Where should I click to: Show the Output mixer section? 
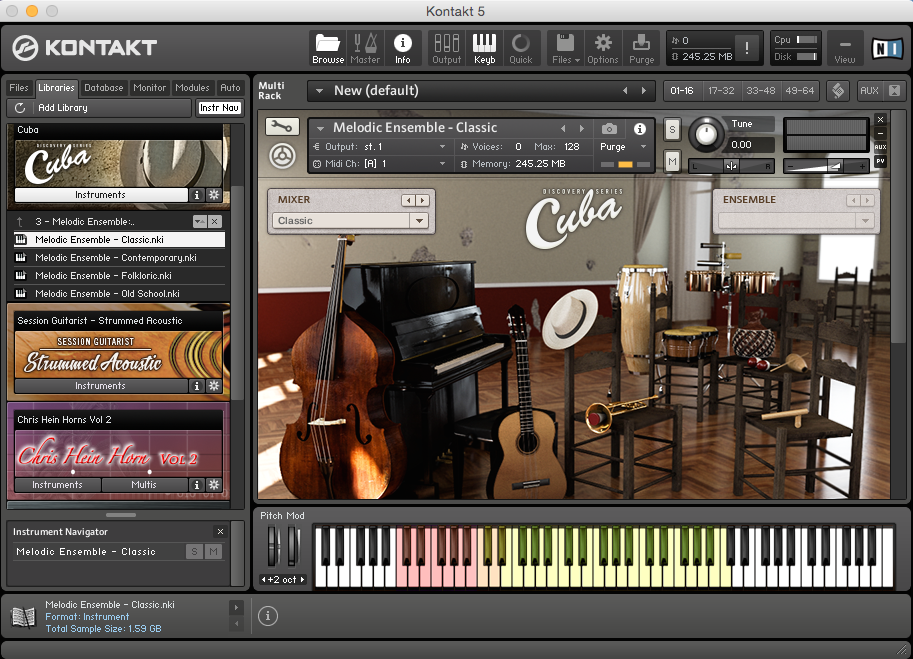[447, 48]
